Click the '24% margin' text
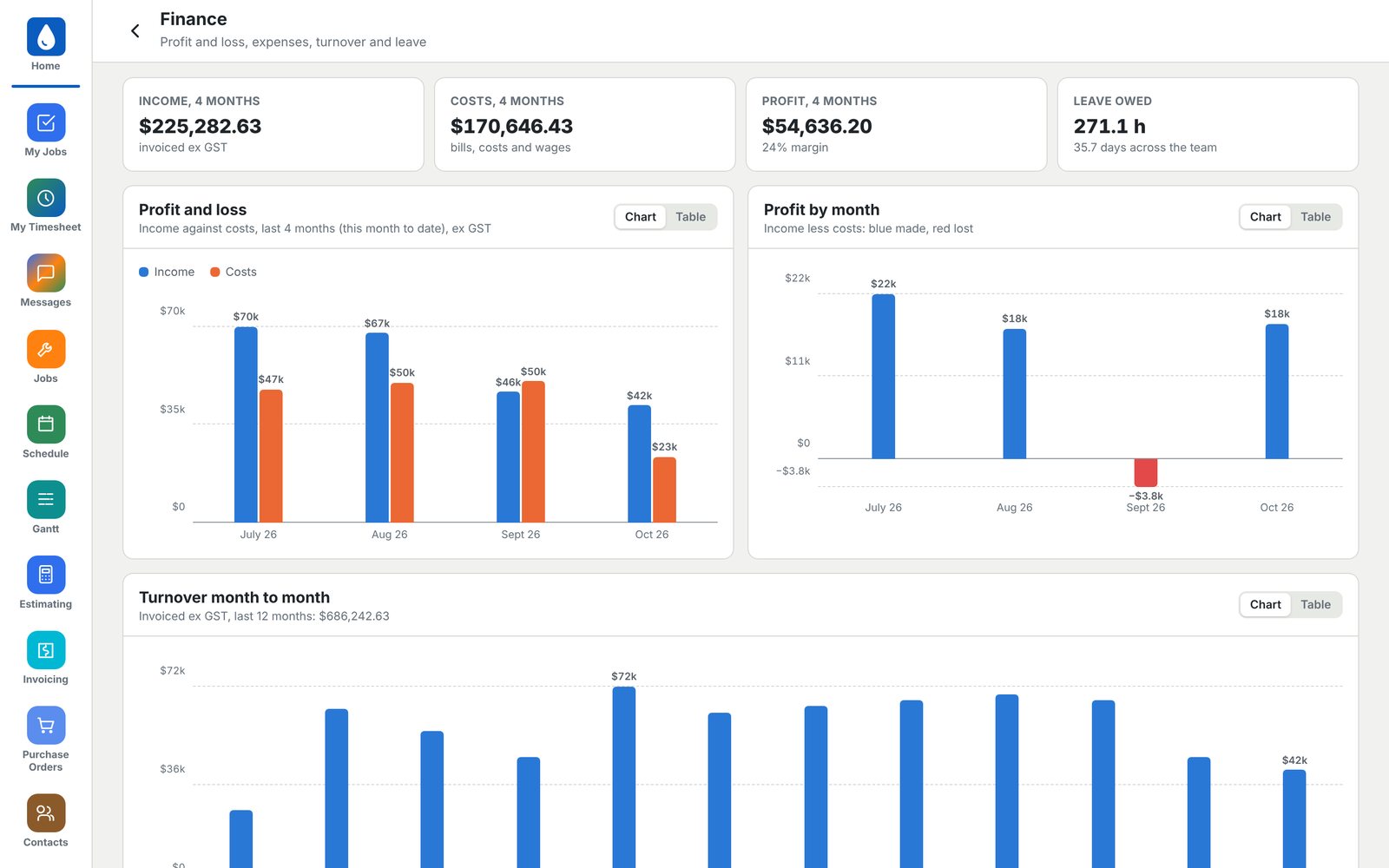1389x868 pixels. pyautogui.click(x=795, y=148)
